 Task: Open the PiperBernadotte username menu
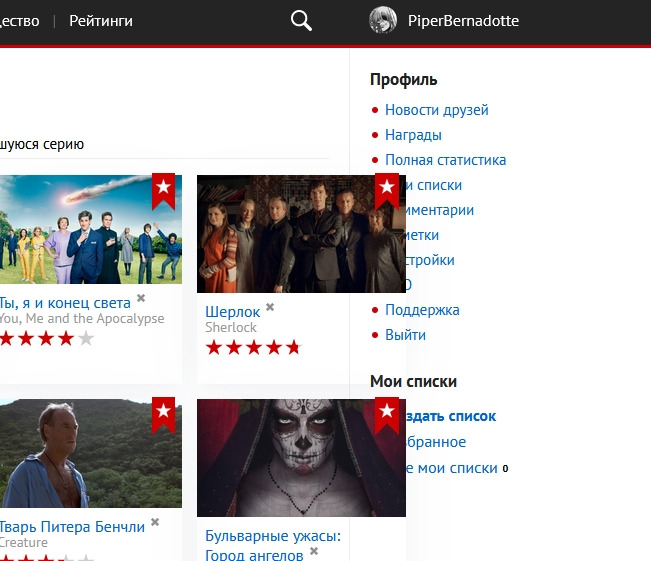(x=463, y=21)
